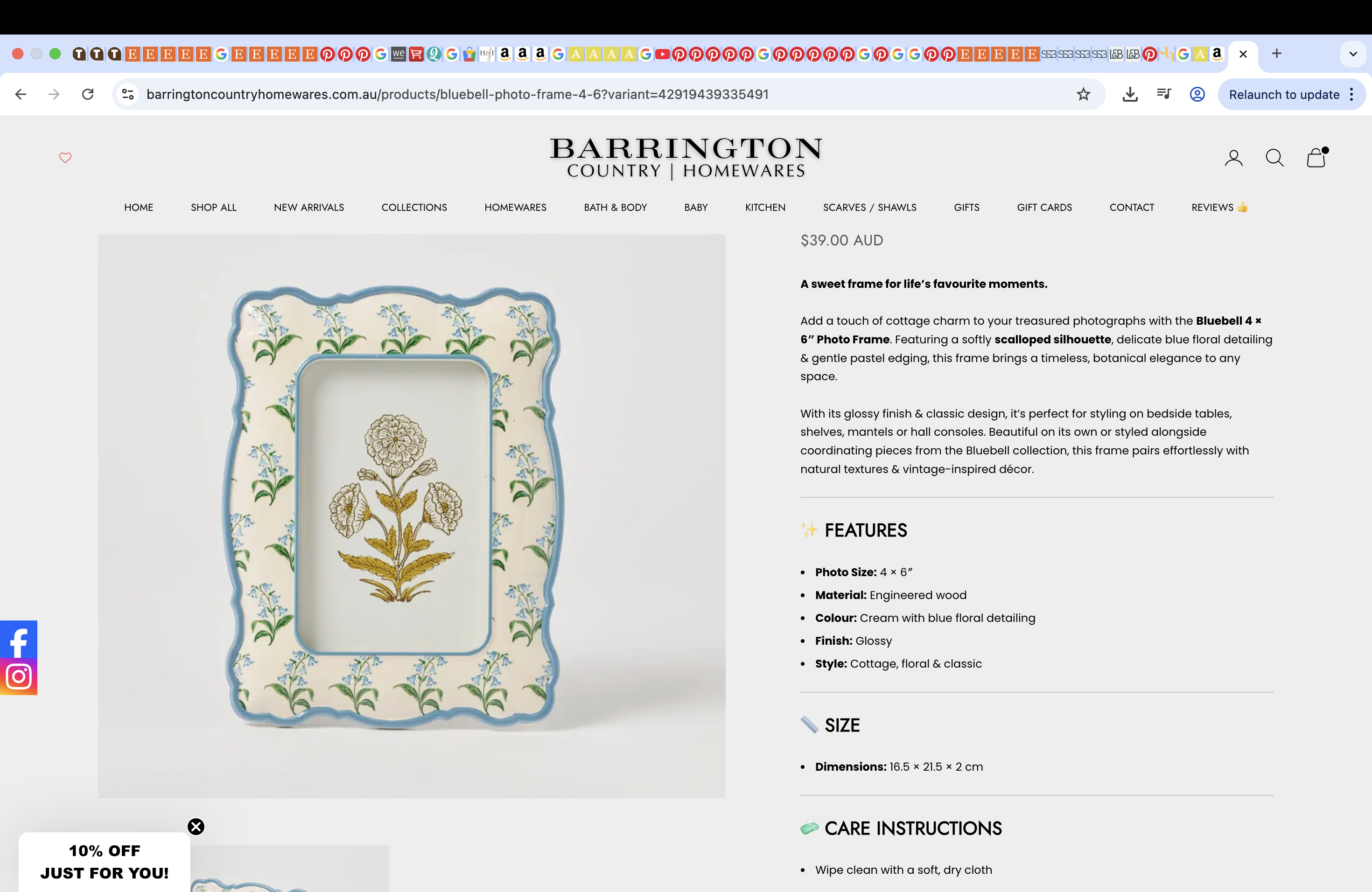Open the COLLECTIONS menu item
The width and height of the screenshot is (1372, 892).
(x=414, y=208)
